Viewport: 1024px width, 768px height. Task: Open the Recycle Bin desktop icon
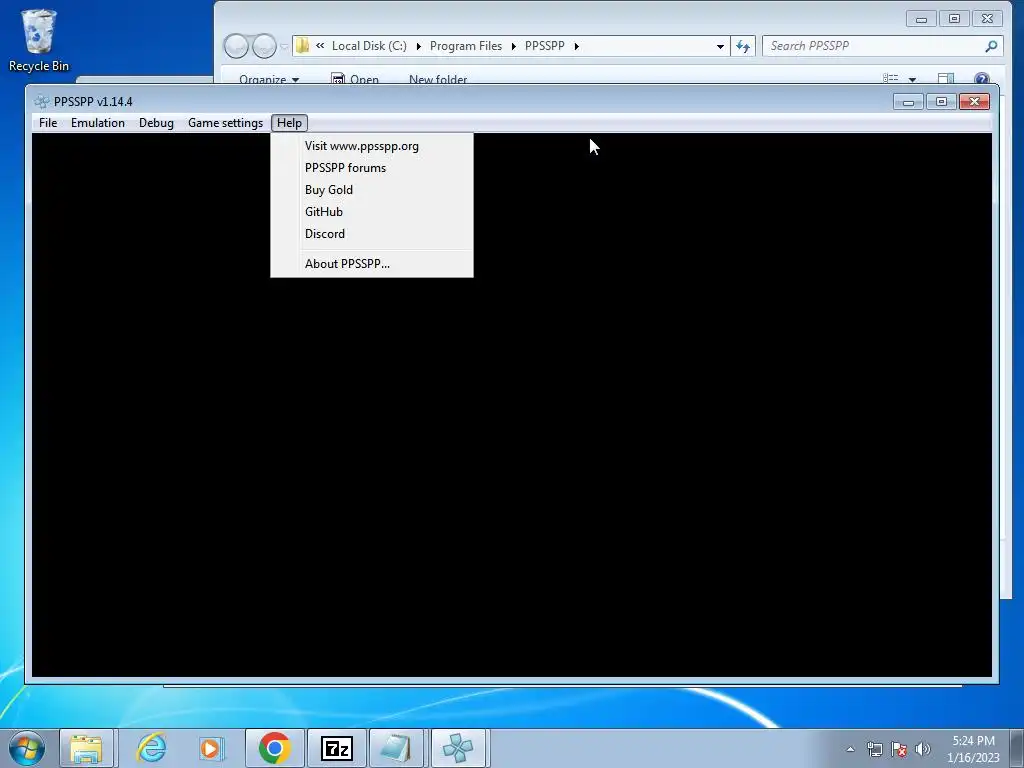(39, 40)
